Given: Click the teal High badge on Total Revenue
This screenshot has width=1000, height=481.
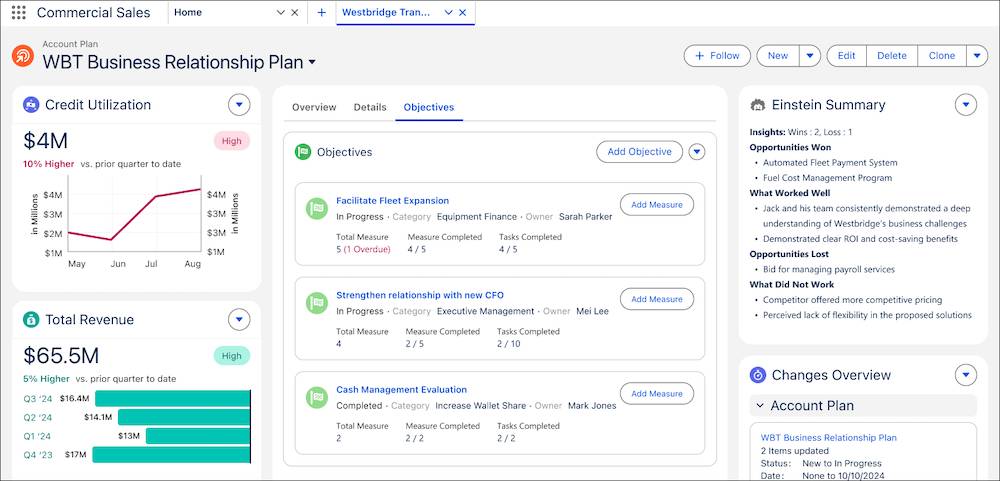Looking at the screenshot, I should click(232, 355).
